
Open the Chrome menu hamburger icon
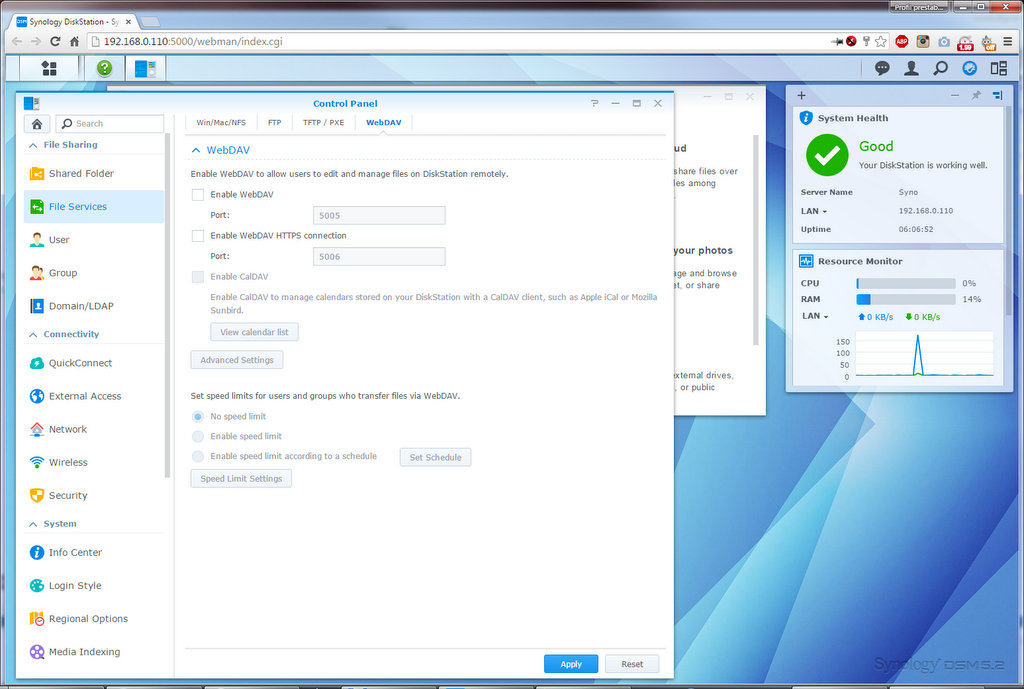tap(1008, 41)
